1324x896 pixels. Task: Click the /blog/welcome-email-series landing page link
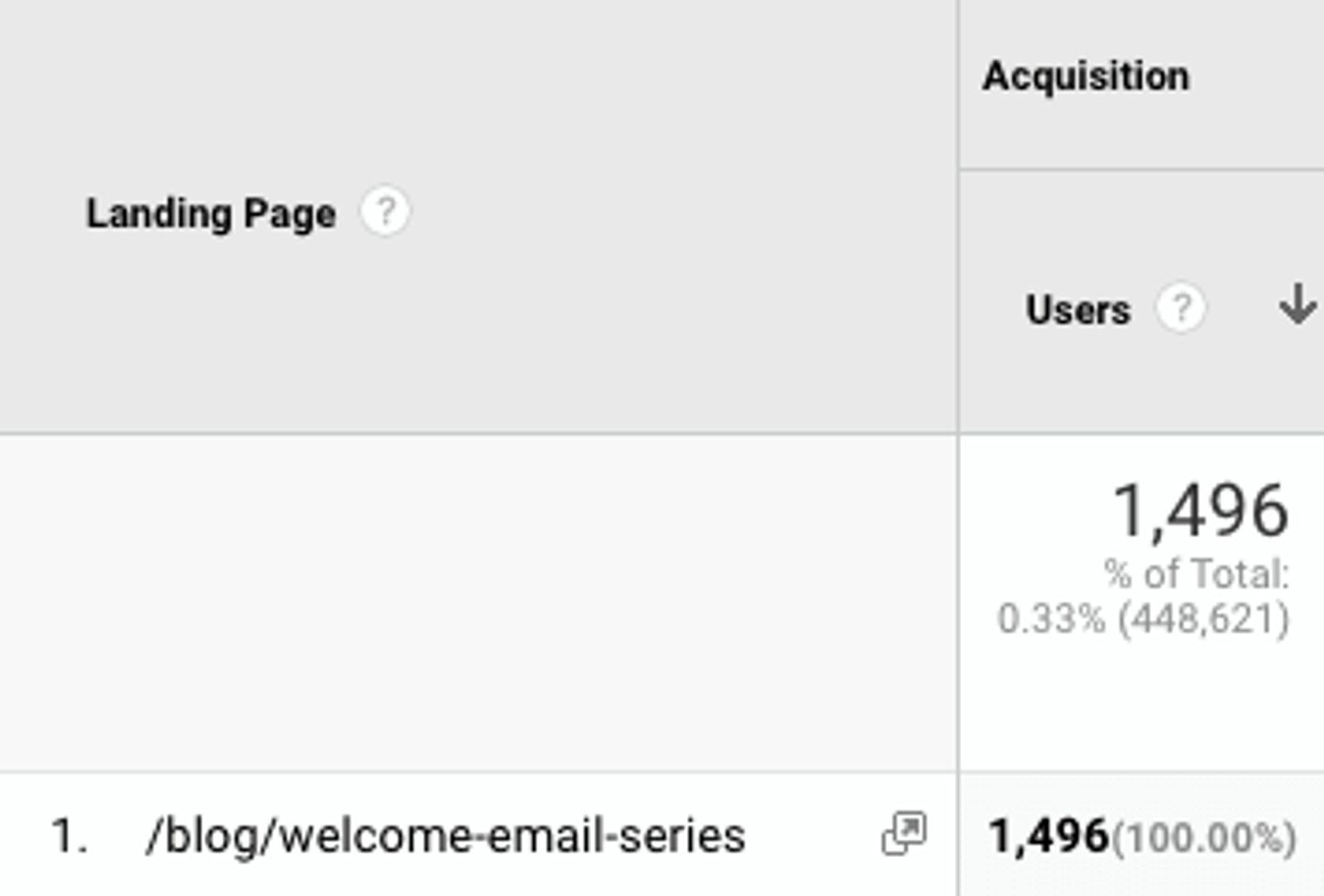[x=447, y=837]
